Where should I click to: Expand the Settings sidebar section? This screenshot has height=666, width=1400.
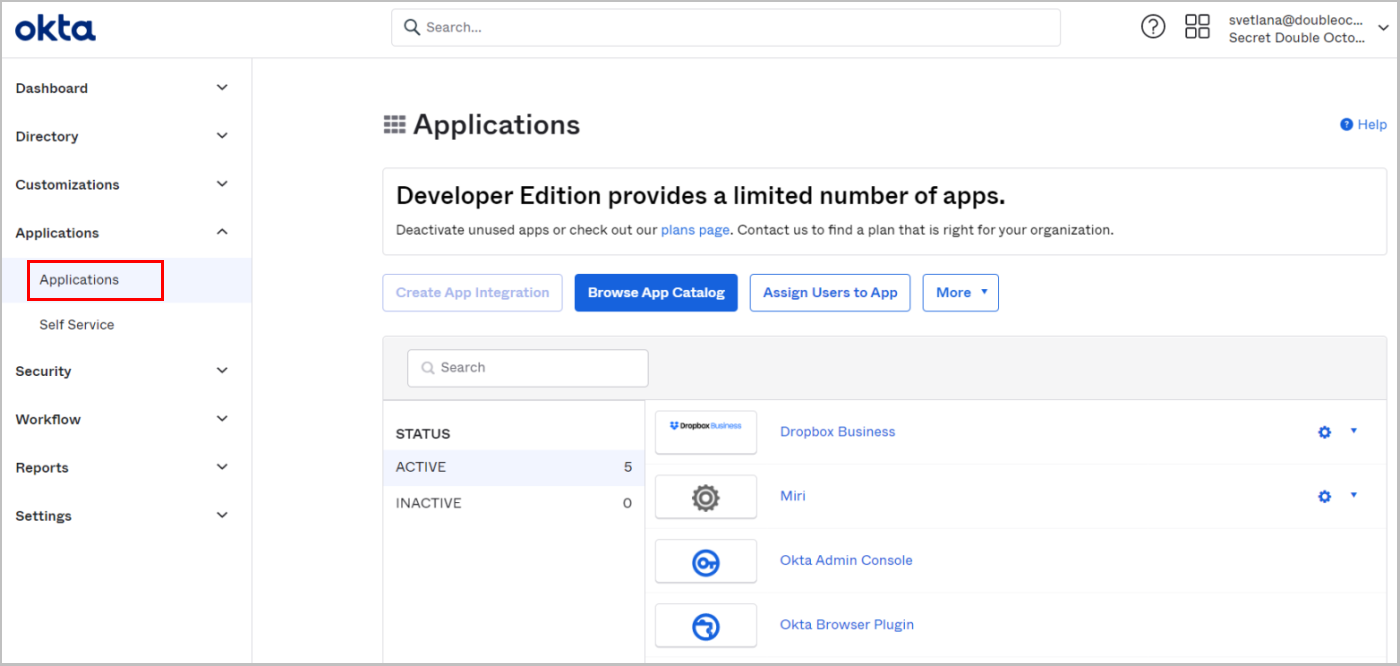click(222, 515)
